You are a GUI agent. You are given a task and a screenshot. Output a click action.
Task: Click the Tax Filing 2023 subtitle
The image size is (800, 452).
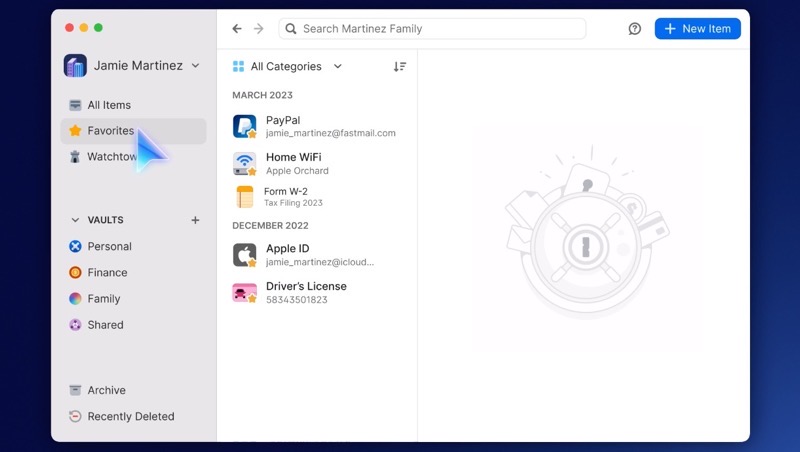[293, 203]
